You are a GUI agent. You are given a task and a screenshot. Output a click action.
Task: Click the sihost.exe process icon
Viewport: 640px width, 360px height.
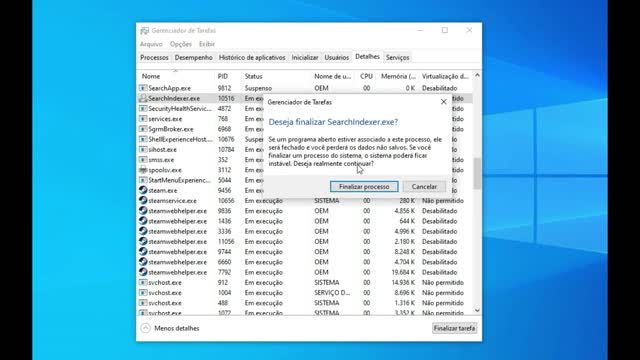pyautogui.click(x=143, y=149)
